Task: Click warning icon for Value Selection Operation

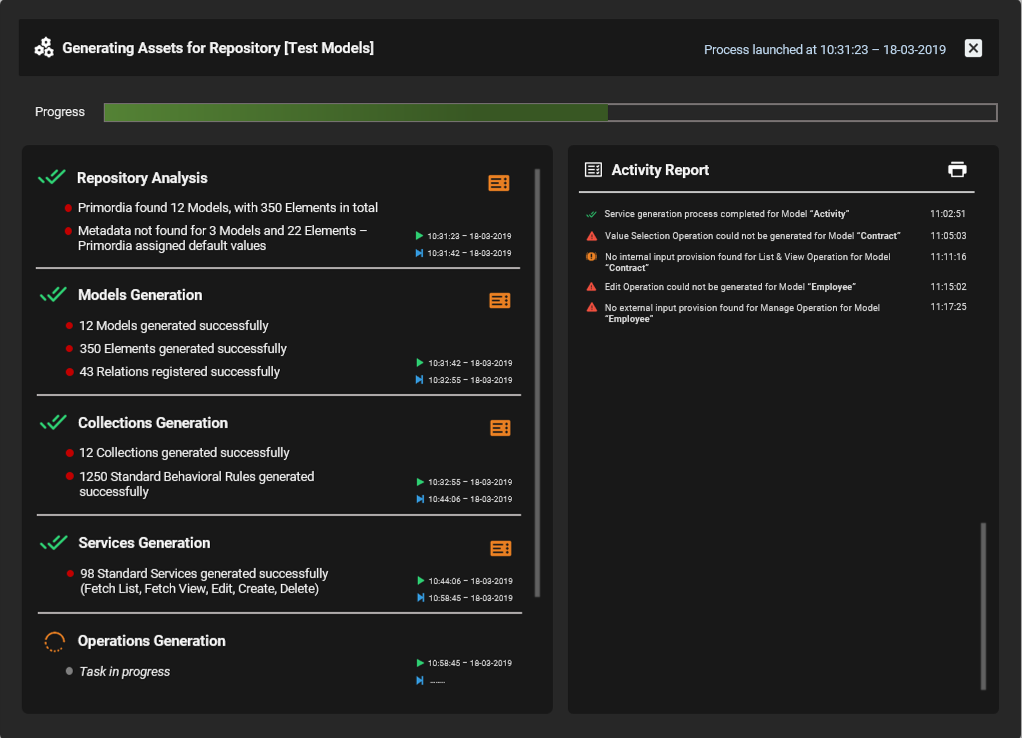Action: [x=592, y=236]
